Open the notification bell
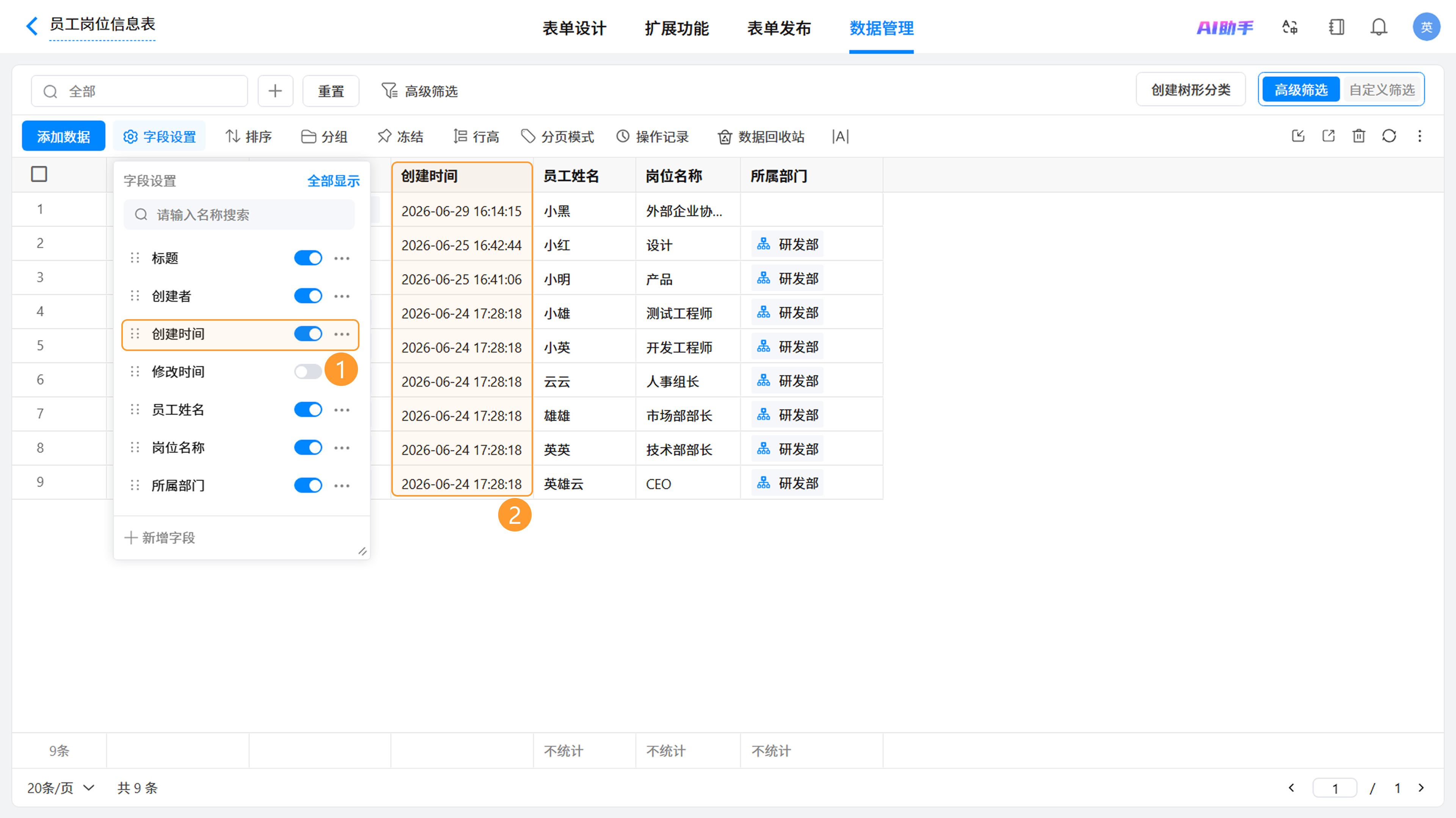This screenshot has height=818, width=1456. (x=1379, y=27)
